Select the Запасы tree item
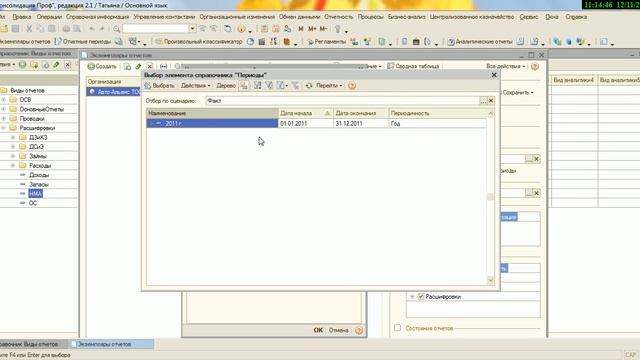 [x=39, y=184]
